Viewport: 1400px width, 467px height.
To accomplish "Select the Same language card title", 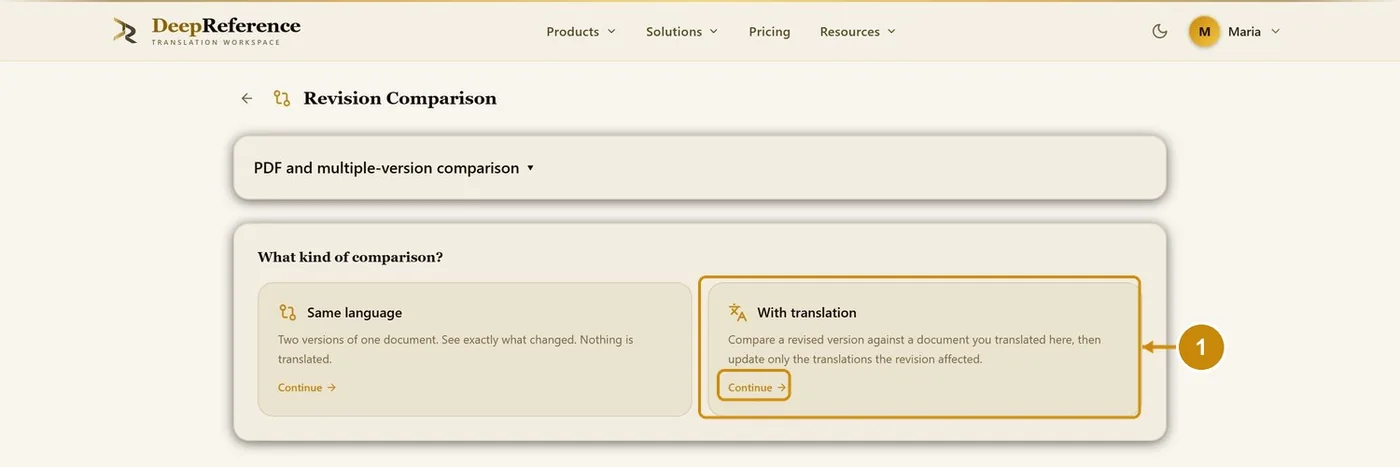I will tap(354, 313).
